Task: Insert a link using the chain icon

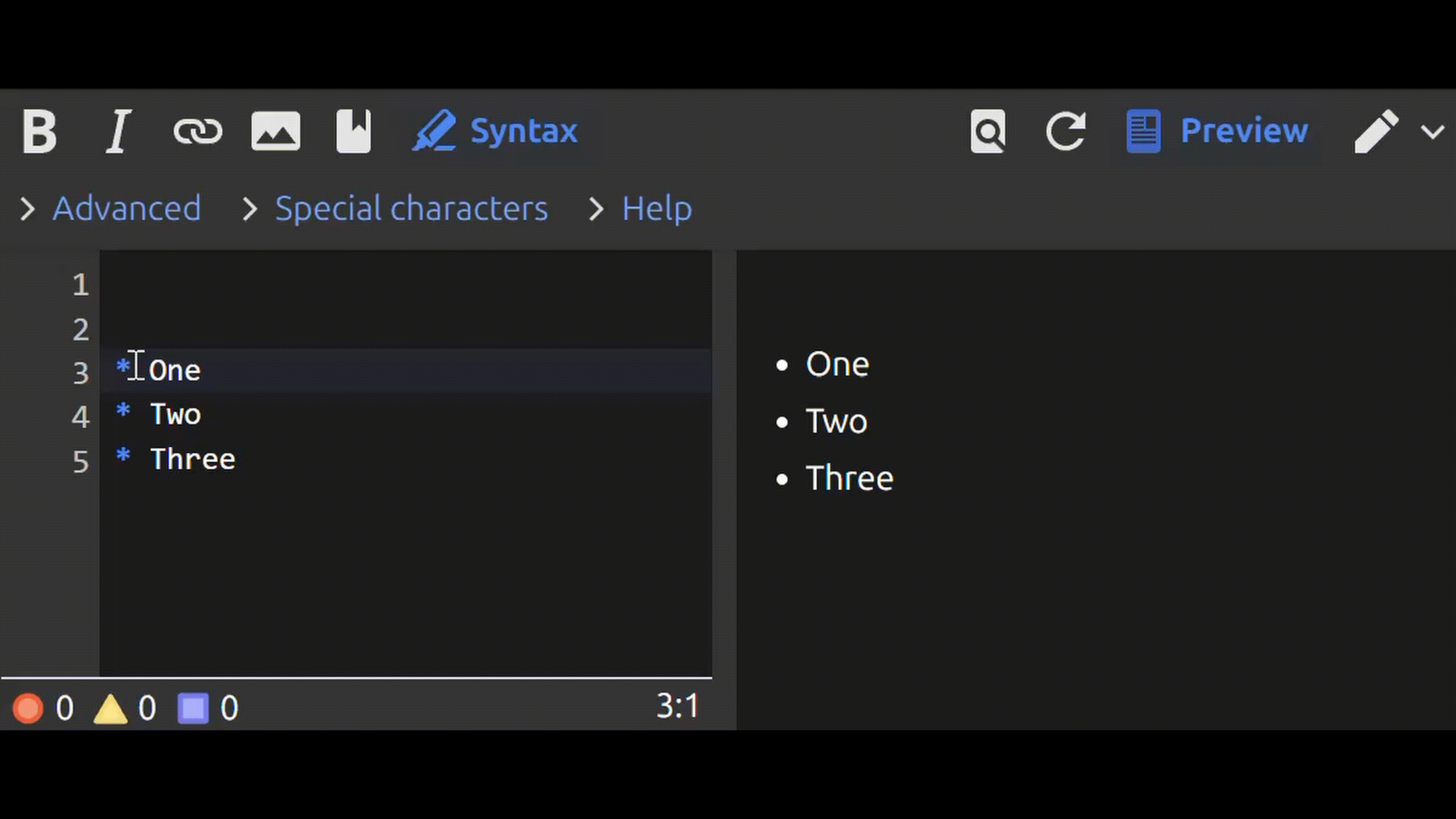Action: coord(197,132)
